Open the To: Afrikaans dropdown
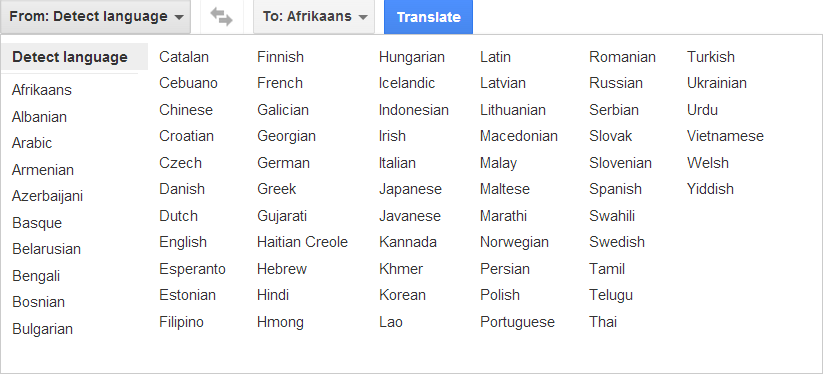This screenshot has width=823, height=374. (x=314, y=17)
